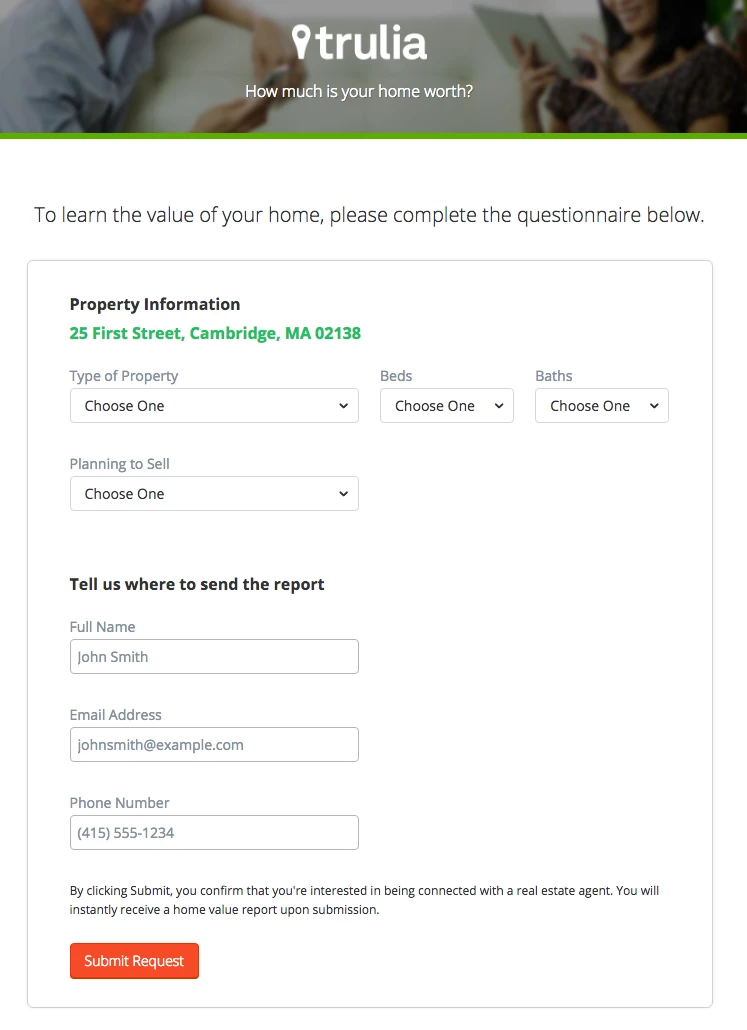Click the trulia wordmark in the header
The width and height of the screenshot is (747, 1030).
click(371, 43)
